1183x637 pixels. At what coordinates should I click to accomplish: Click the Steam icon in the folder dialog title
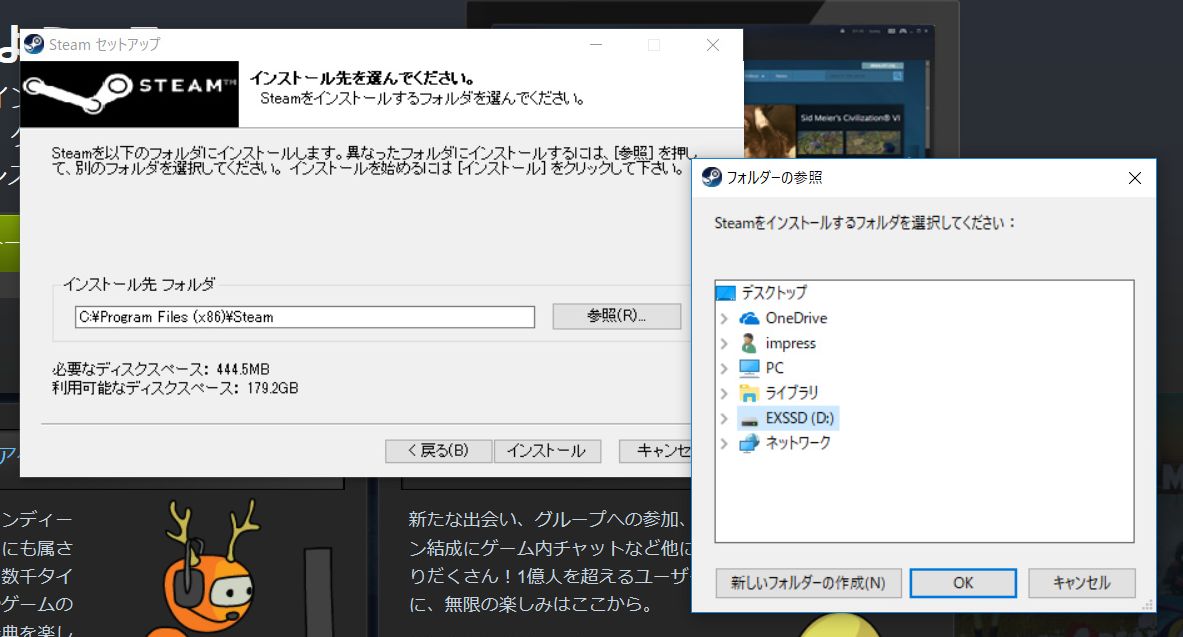pyautogui.click(x=712, y=178)
